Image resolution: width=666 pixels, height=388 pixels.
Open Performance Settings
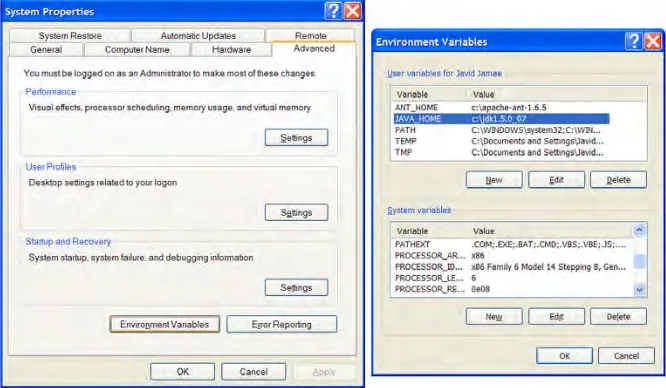[296, 138]
